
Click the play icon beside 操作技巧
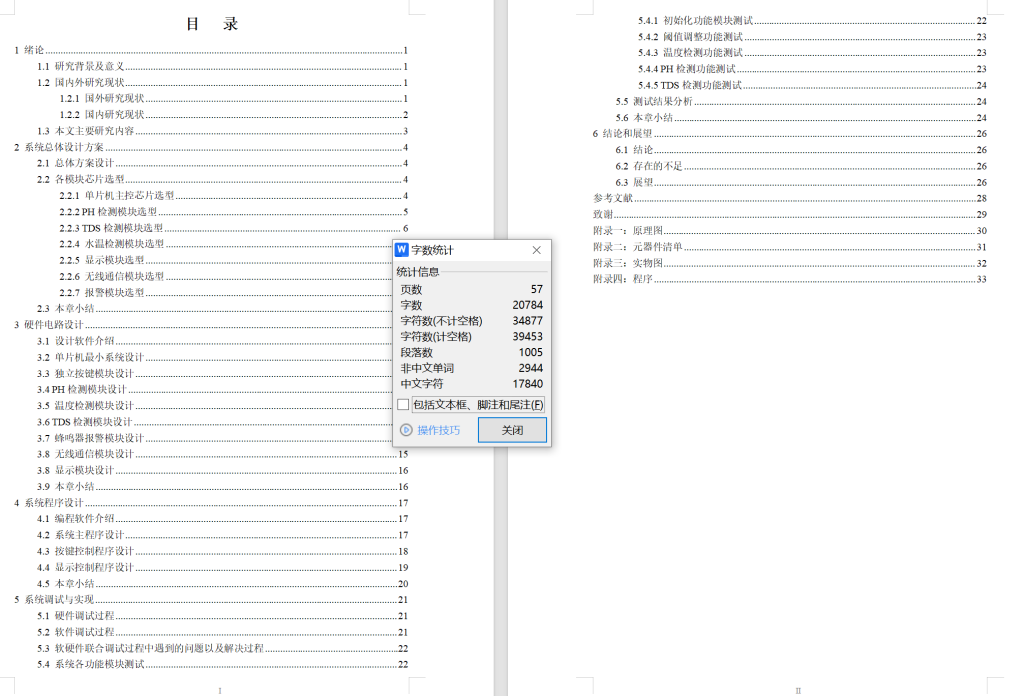point(407,429)
